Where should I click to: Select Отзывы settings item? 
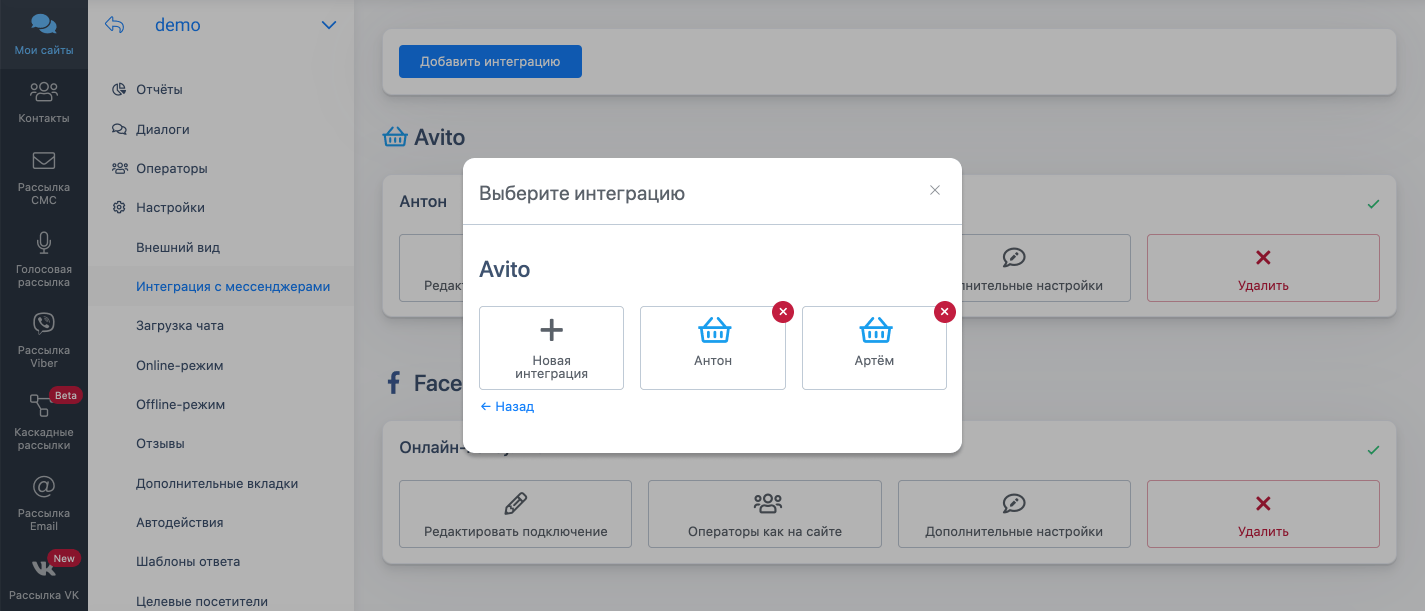pos(161,443)
